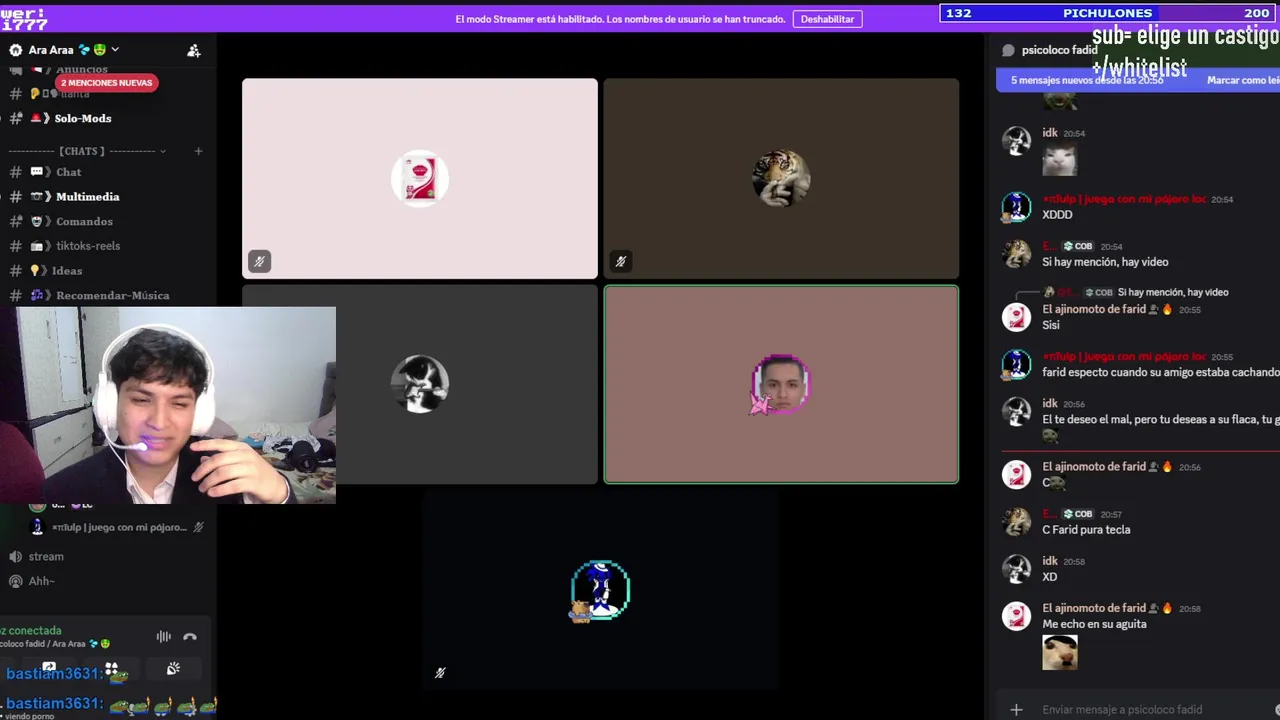Open the activities button in voice panel

tap(112, 668)
